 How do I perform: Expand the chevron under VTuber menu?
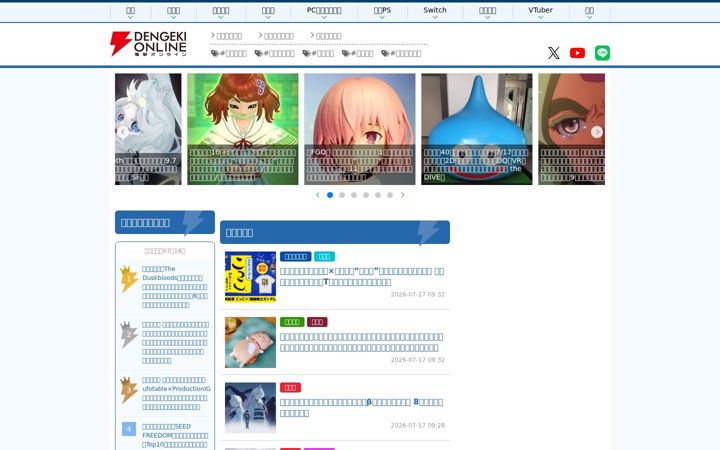click(540, 17)
